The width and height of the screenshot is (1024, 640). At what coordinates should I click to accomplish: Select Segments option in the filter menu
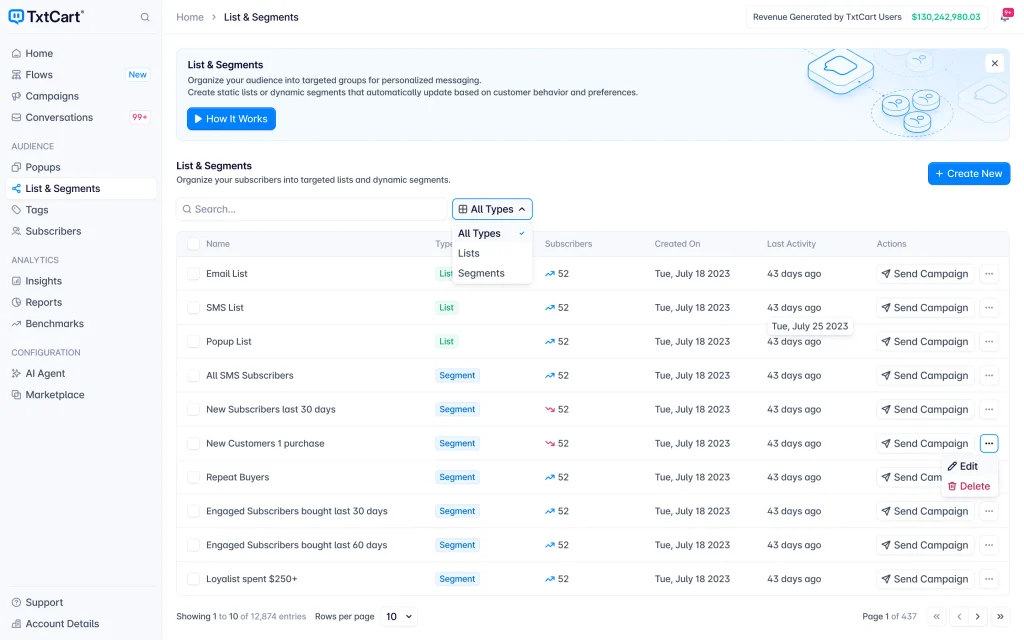pyautogui.click(x=491, y=273)
